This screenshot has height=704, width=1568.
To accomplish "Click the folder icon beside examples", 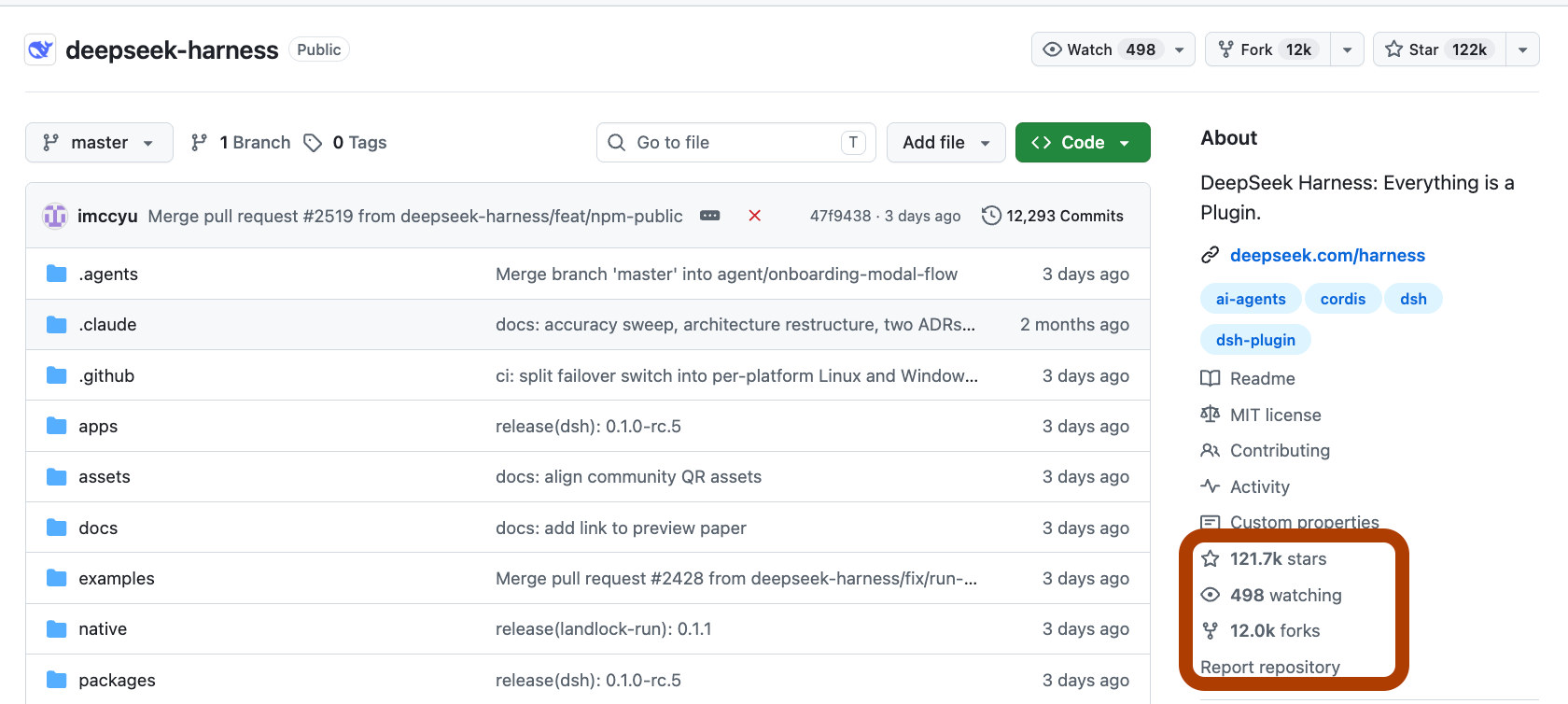I will tap(57, 578).
